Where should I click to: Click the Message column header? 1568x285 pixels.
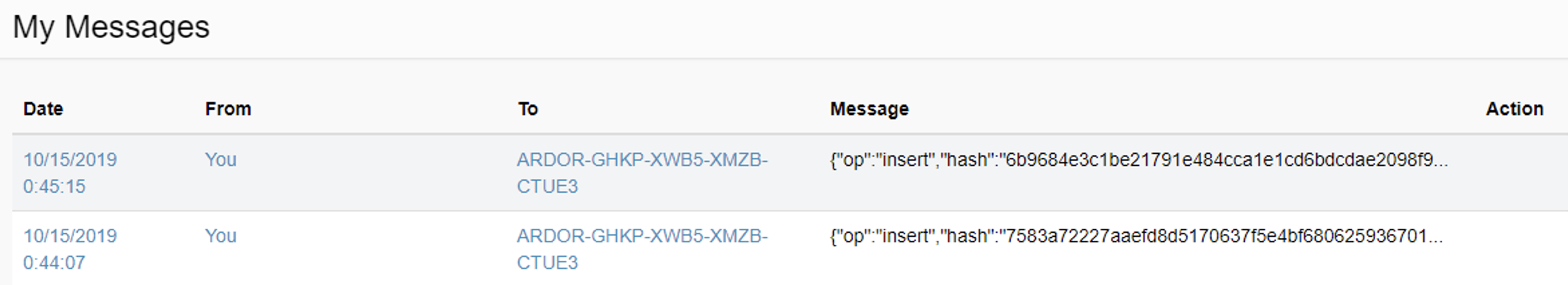point(869,108)
